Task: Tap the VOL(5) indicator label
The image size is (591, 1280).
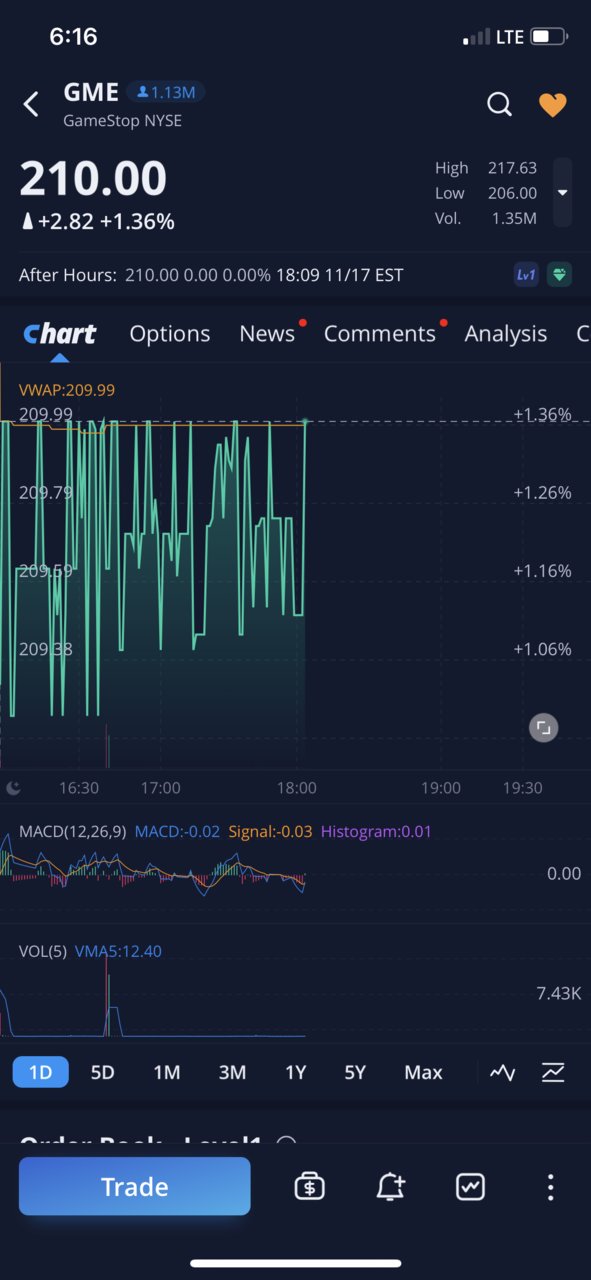Action: [43, 951]
